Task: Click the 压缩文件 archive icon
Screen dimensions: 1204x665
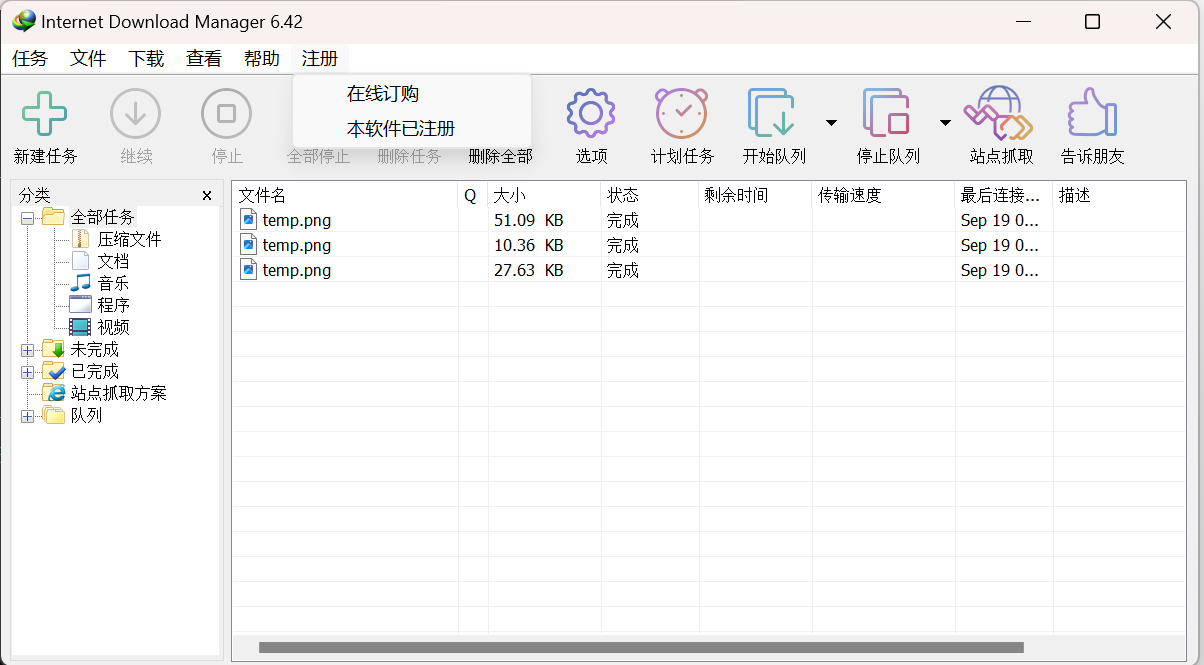Action: (x=80, y=239)
